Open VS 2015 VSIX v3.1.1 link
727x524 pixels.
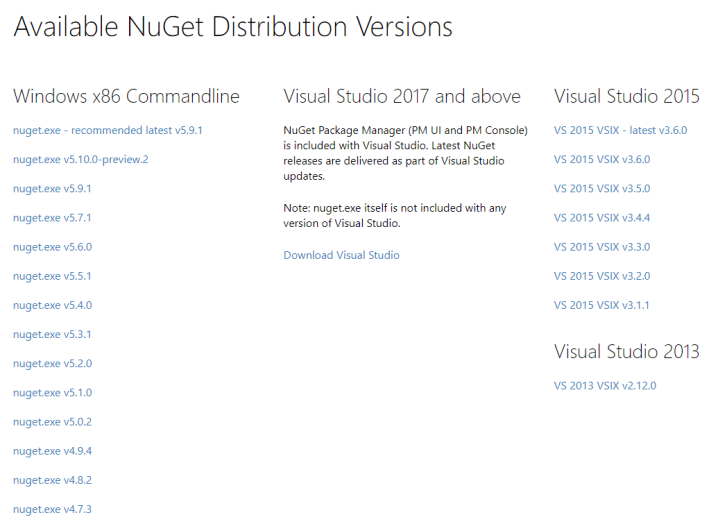(601, 306)
